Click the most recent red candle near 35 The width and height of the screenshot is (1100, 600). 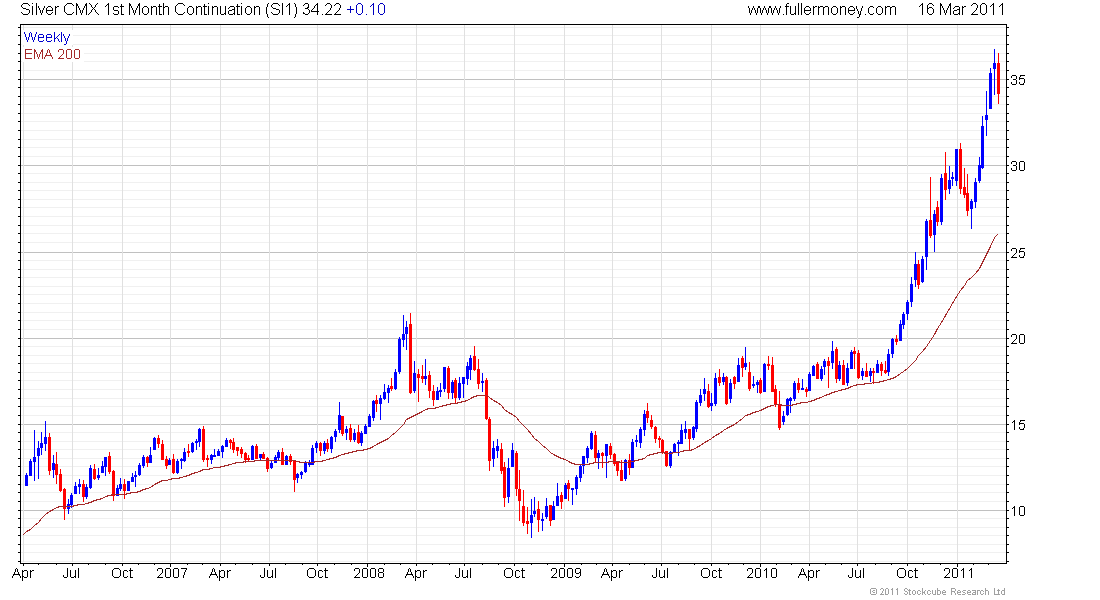click(998, 79)
